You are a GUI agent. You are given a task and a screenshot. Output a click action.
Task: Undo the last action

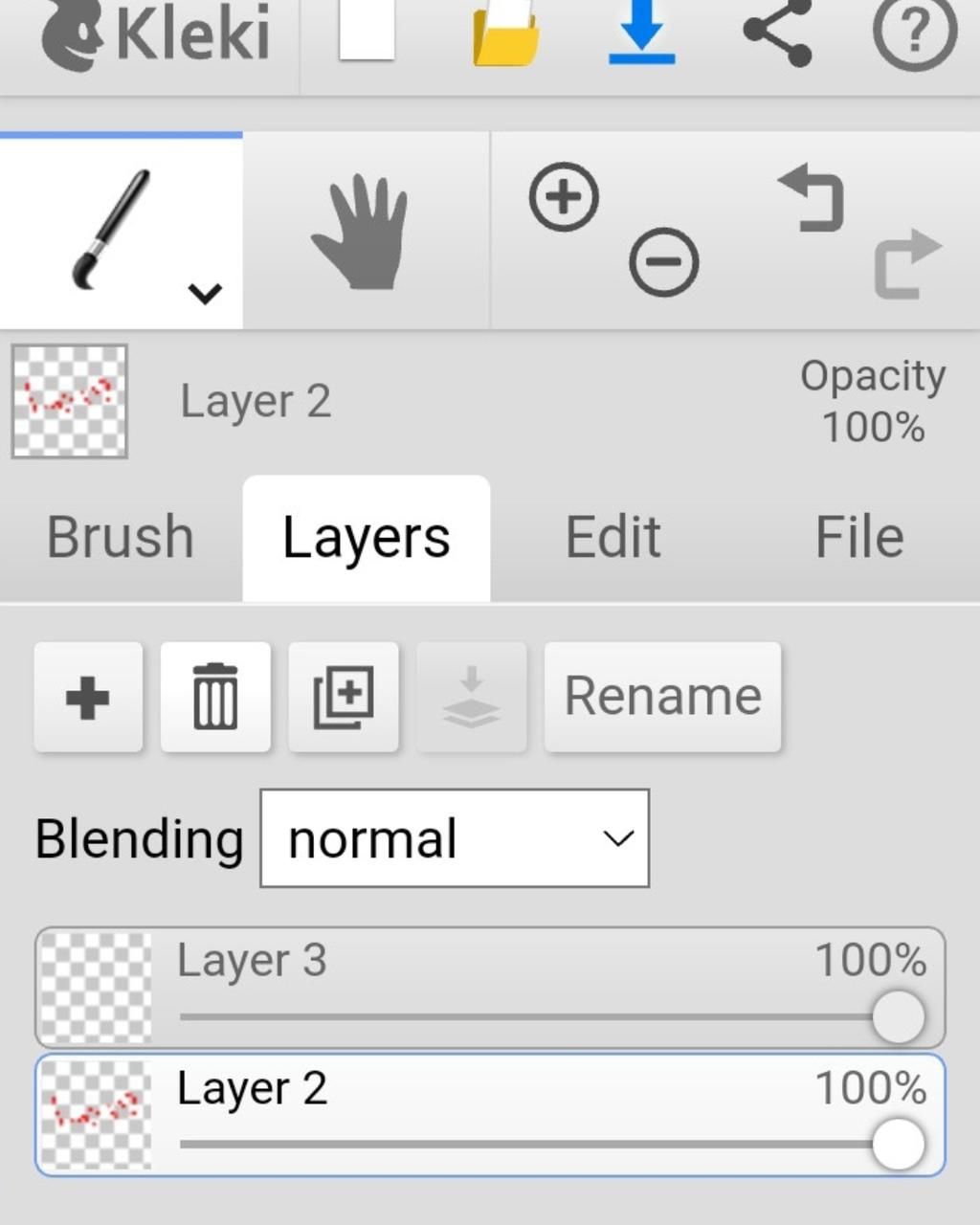pyautogui.click(x=813, y=198)
